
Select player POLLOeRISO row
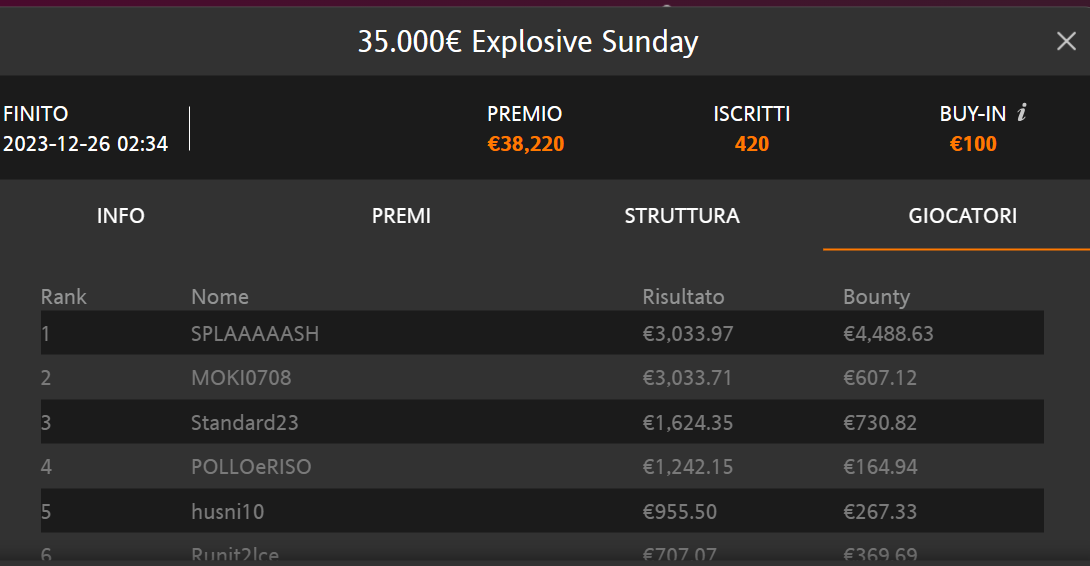tap(542, 467)
